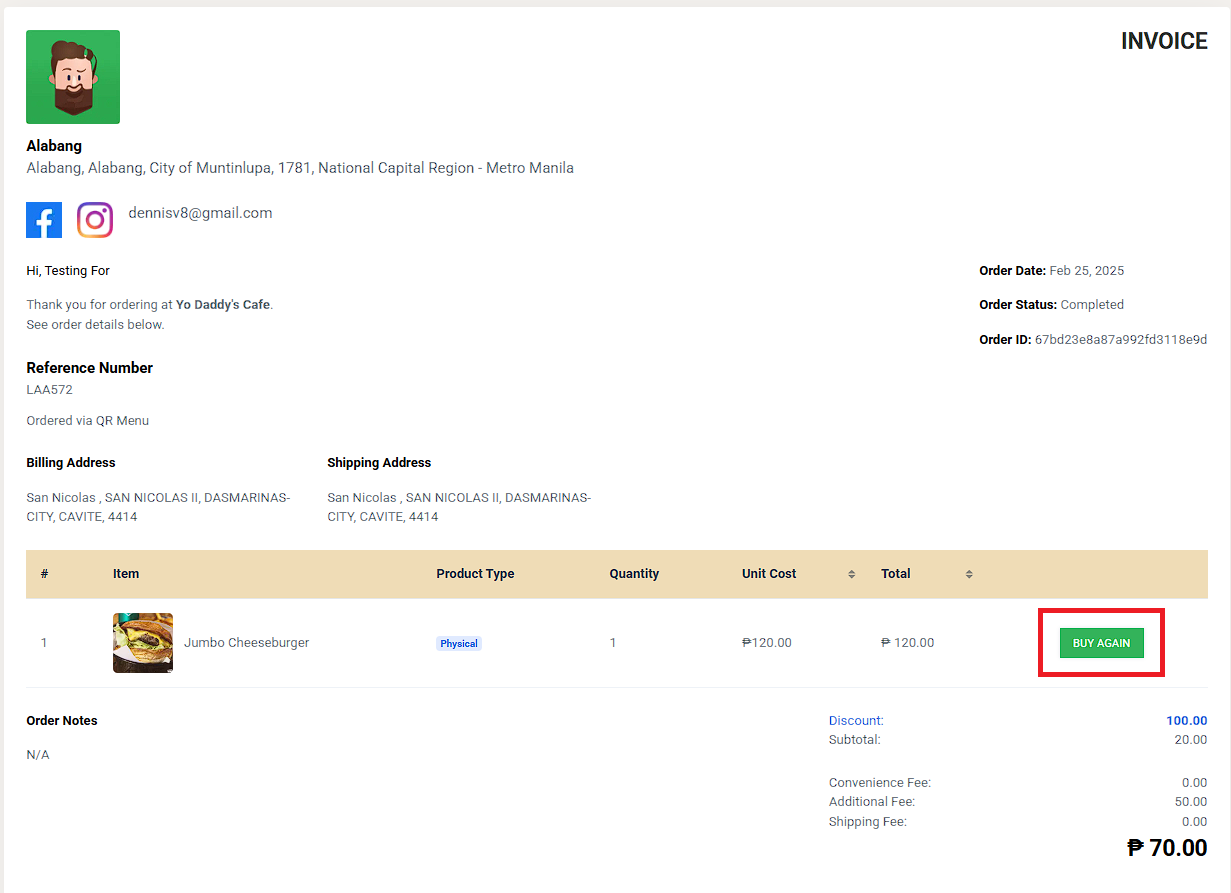Open the Facebook icon link

coord(44,220)
